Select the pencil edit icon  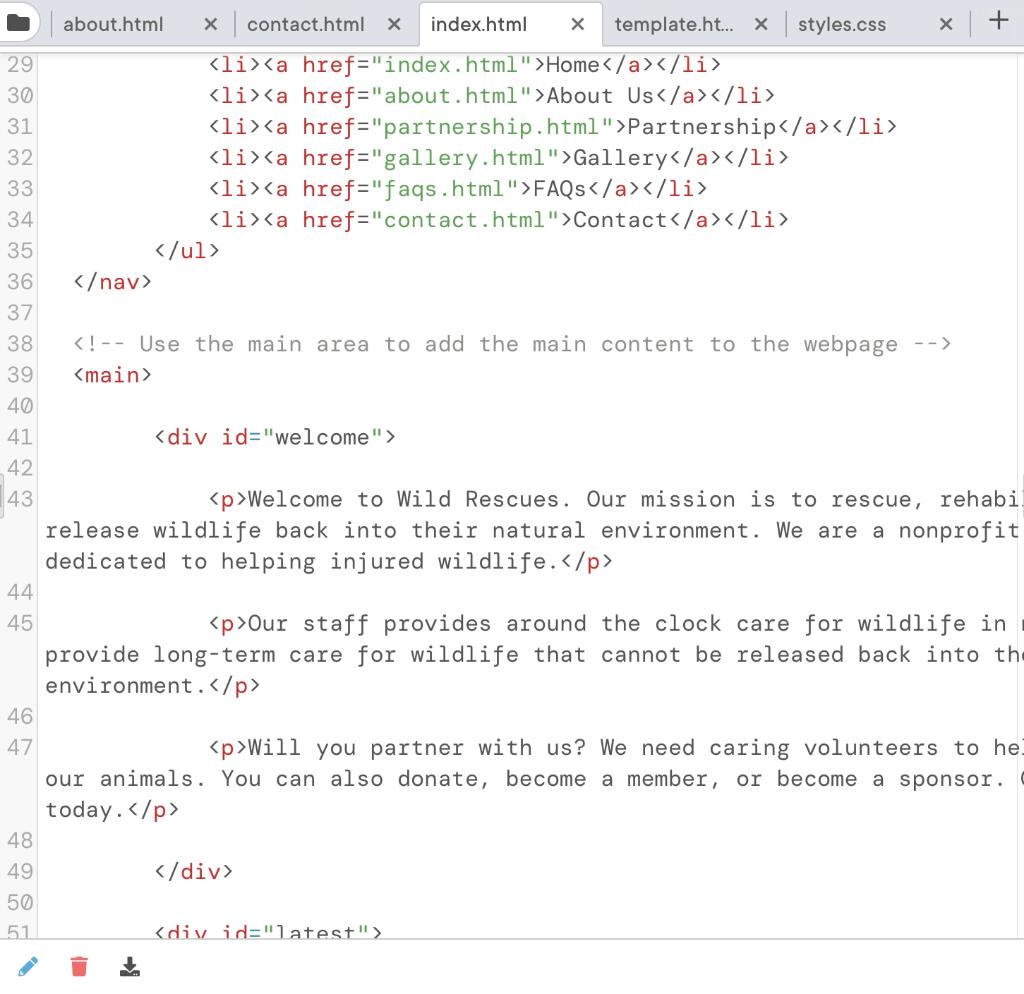[28, 966]
